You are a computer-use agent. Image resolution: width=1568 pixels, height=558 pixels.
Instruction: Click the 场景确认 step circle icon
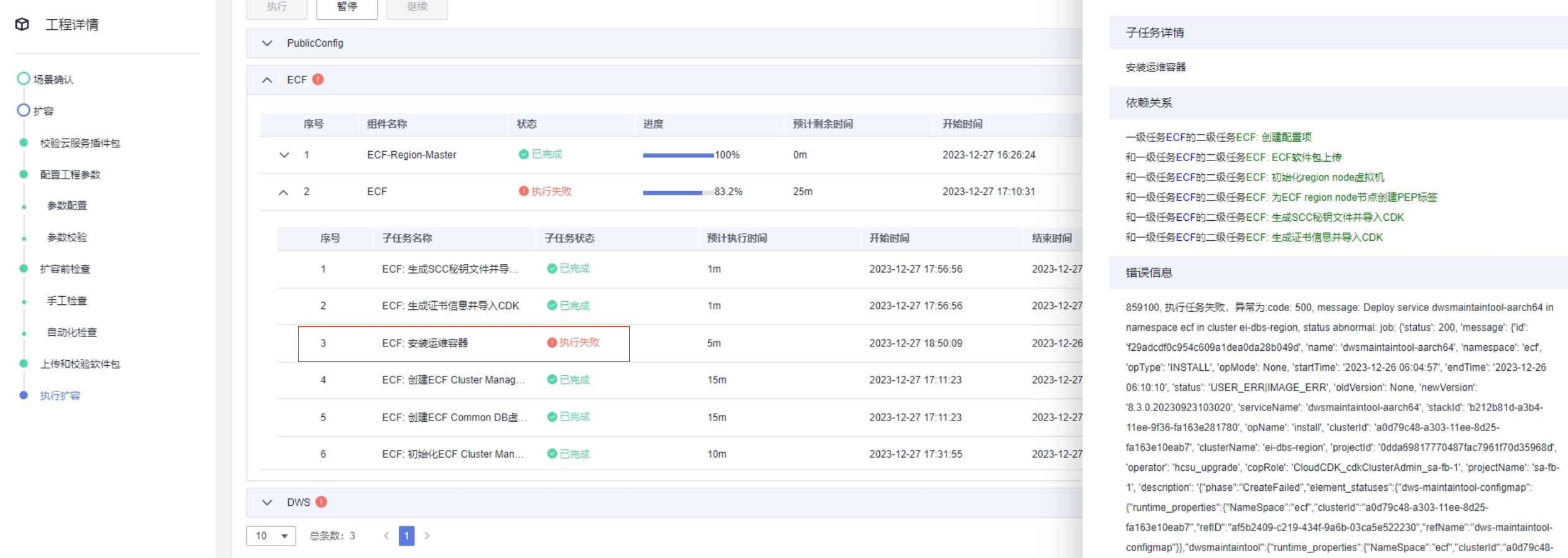point(24,78)
